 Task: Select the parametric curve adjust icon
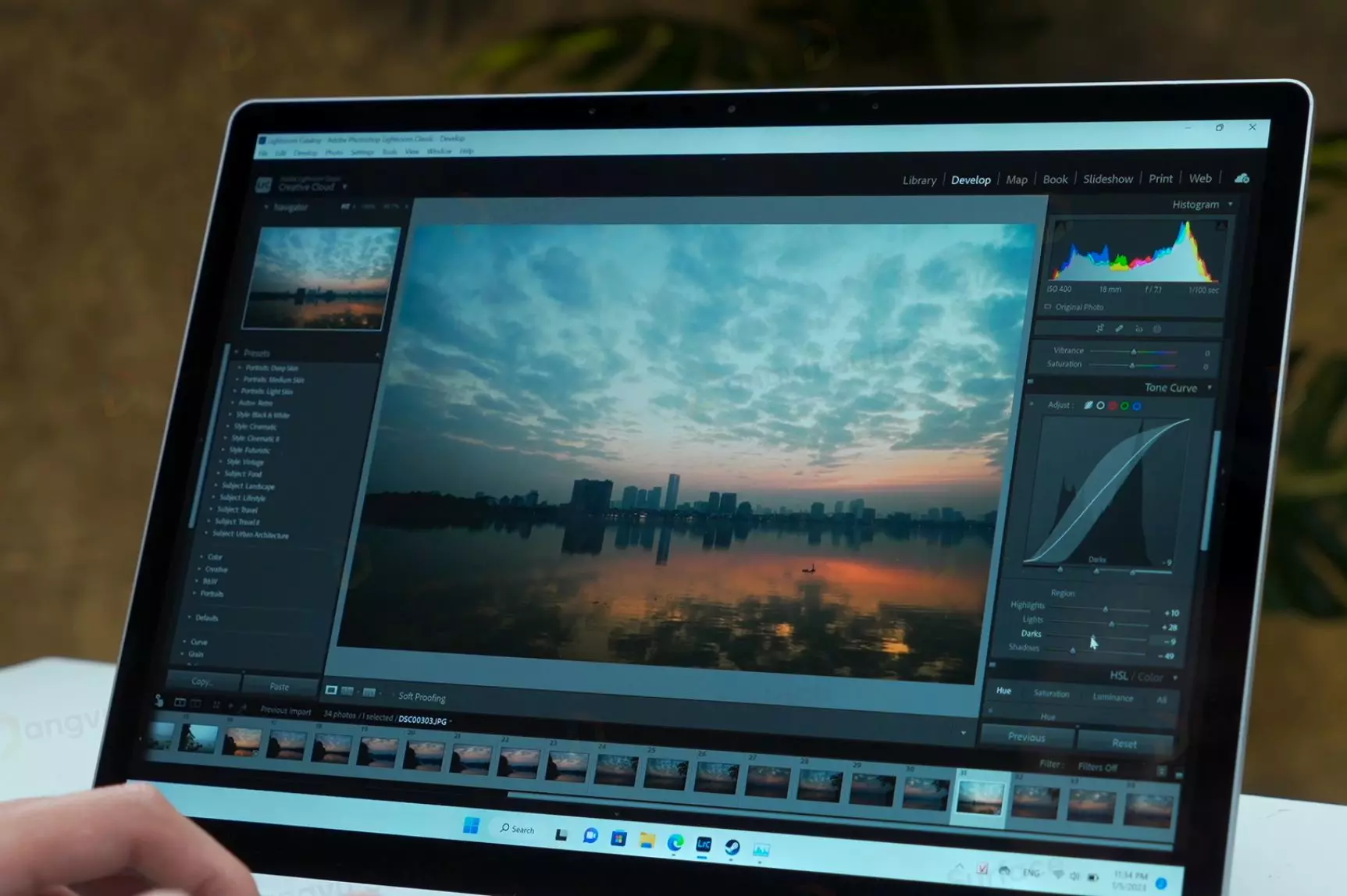[x=1088, y=405]
